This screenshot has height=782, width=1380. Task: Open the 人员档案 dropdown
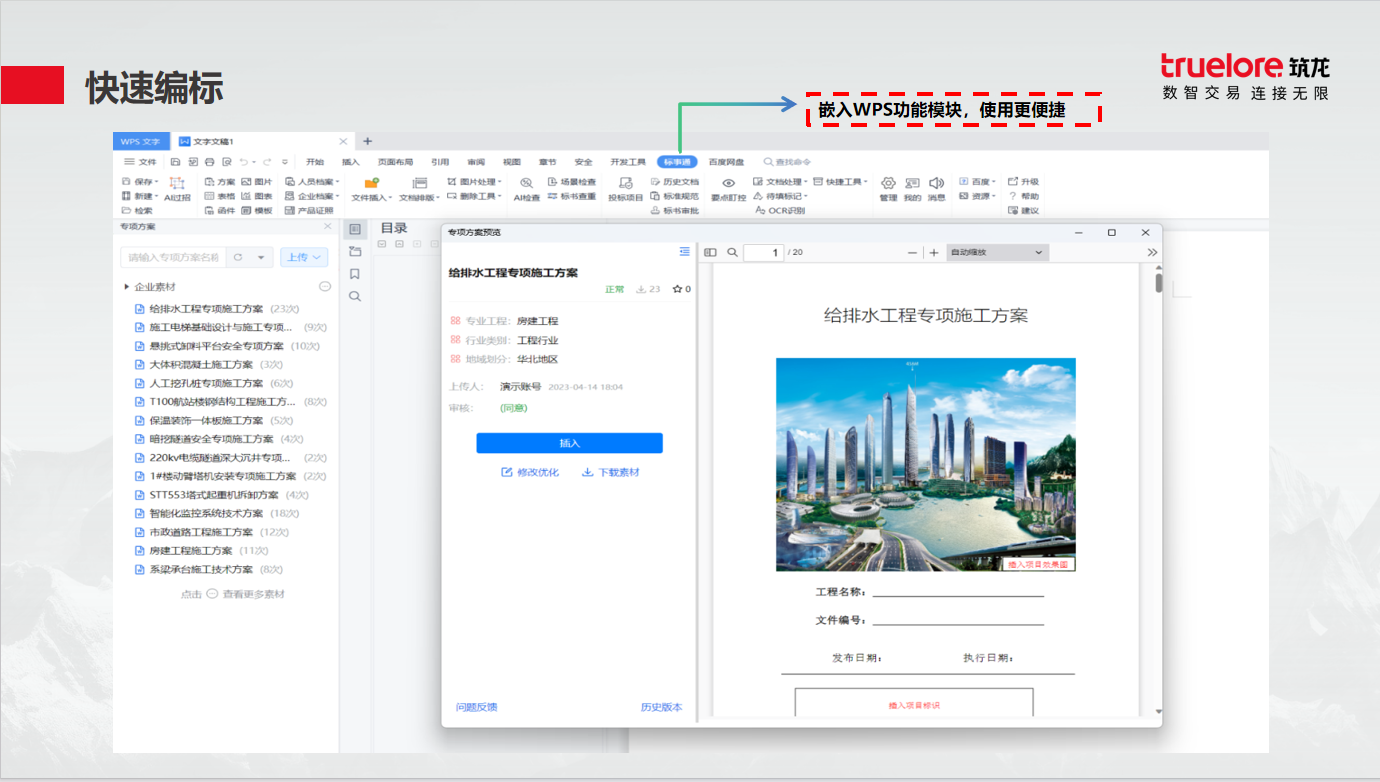point(312,182)
